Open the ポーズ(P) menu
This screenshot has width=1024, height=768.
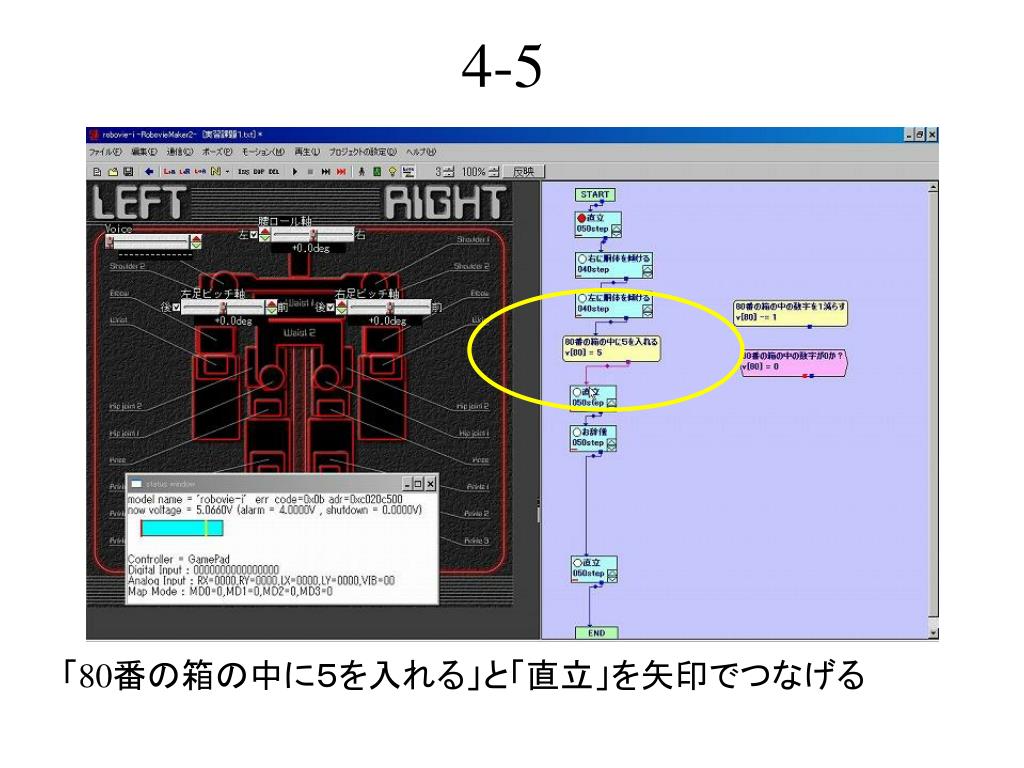point(217,152)
